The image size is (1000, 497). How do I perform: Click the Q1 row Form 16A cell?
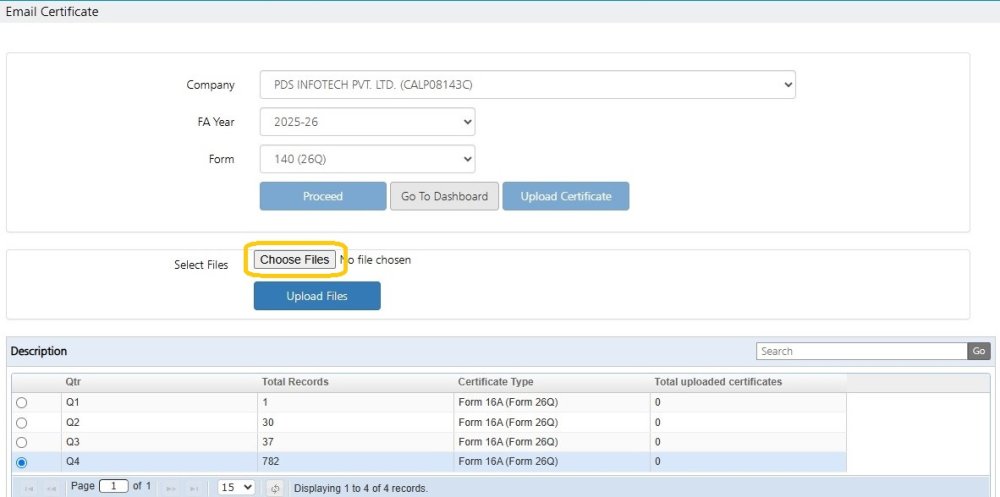click(552, 403)
